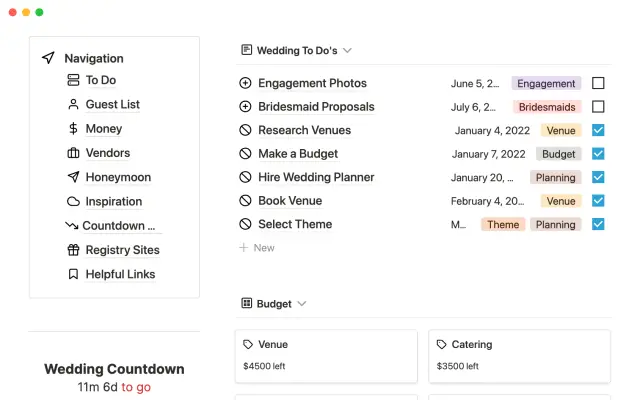Image resolution: width=640 pixels, height=400 pixels.
Task: Uncheck the Select Theme checkbox
Action: (598, 224)
